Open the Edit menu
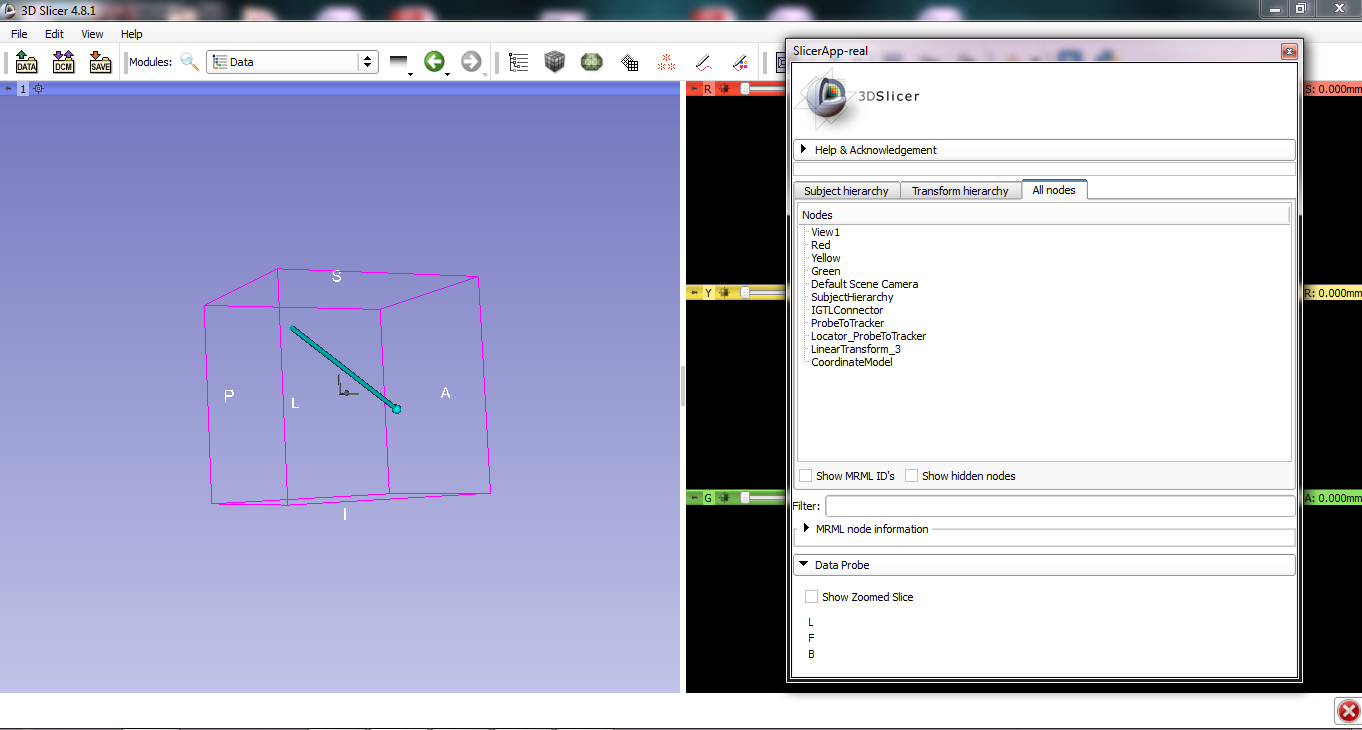This screenshot has width=1362, height=730. pos(54,33)
